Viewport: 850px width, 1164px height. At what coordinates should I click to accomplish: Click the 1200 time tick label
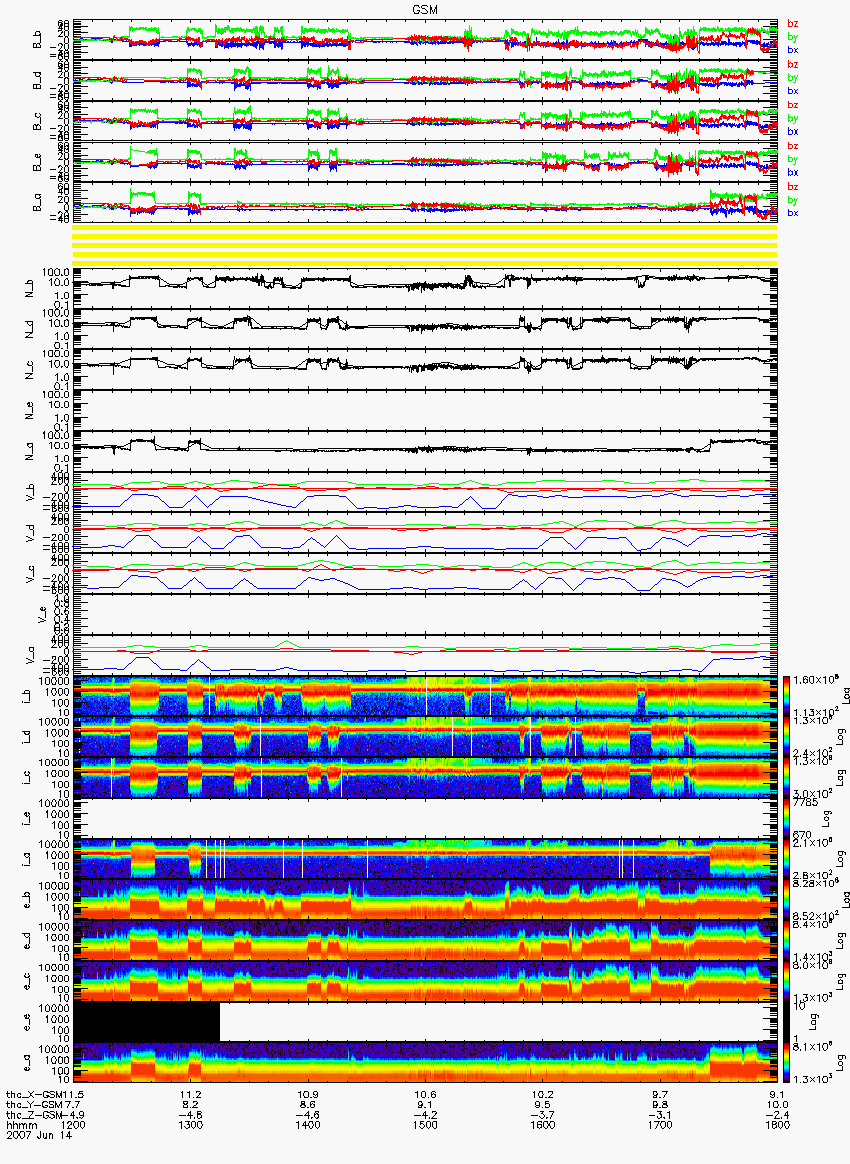tap(73, 1125)
